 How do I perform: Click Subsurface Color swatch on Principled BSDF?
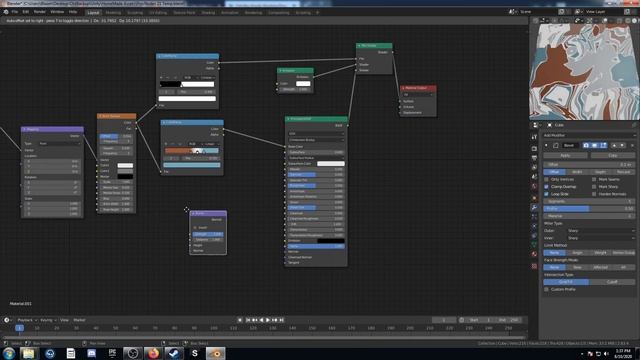point(331,163)
